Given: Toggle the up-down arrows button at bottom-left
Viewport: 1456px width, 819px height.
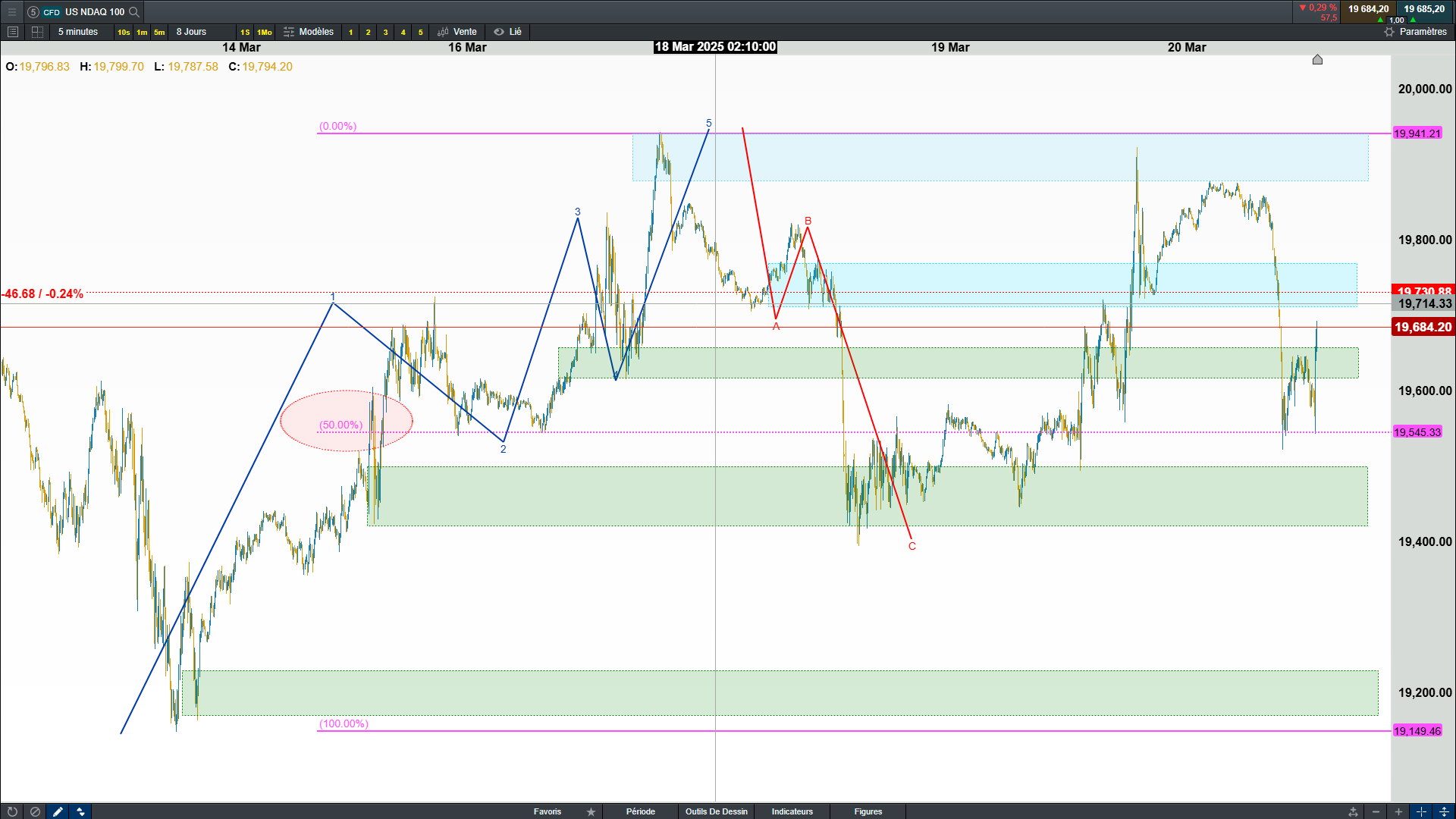Looking at the screenshot, I should coord(80,811).
